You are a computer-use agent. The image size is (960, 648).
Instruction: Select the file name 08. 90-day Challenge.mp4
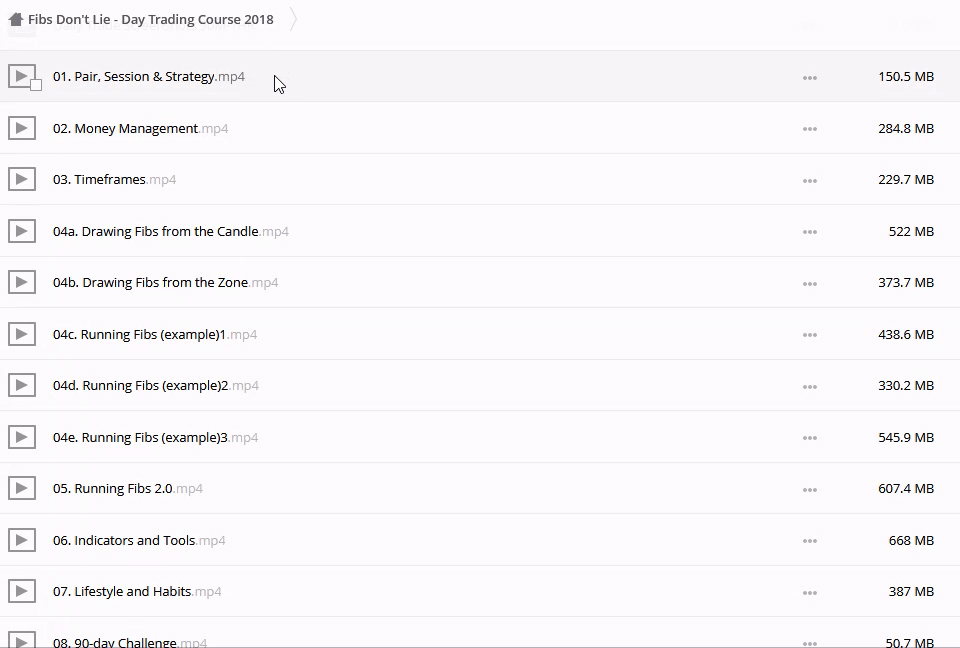coord(130,642)
